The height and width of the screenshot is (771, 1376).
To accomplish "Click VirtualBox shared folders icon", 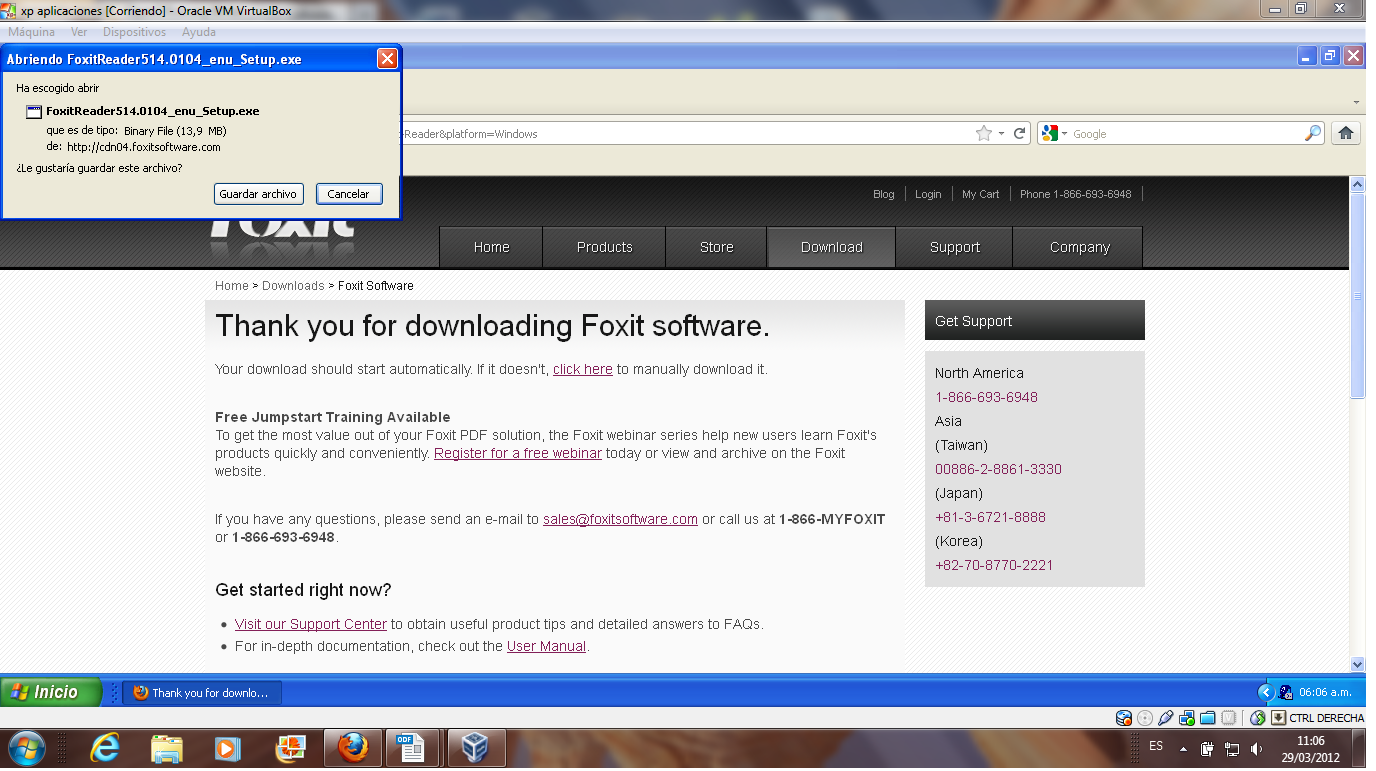I will [x=1208, y=718].
